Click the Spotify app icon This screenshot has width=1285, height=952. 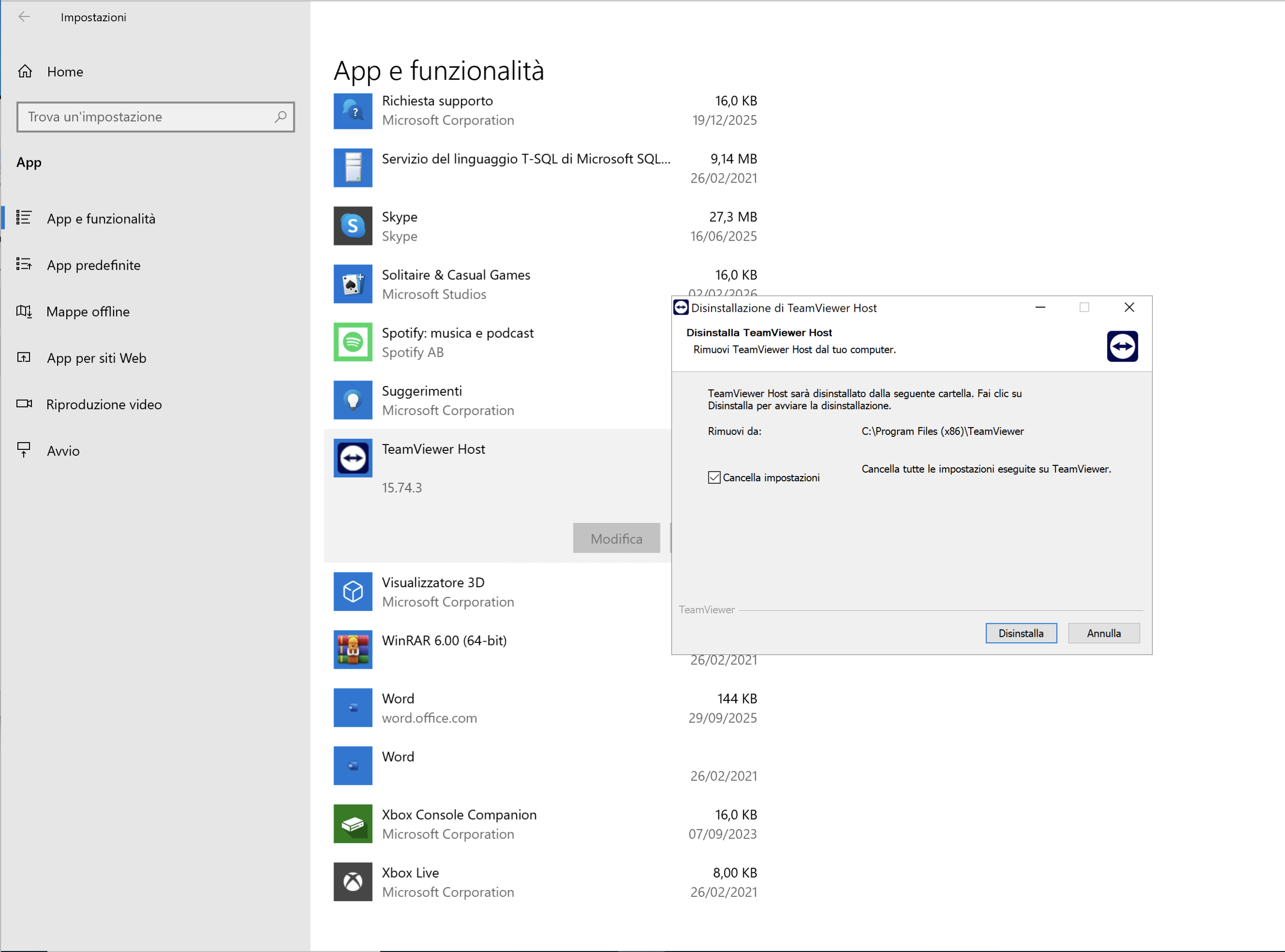(353, 342)
